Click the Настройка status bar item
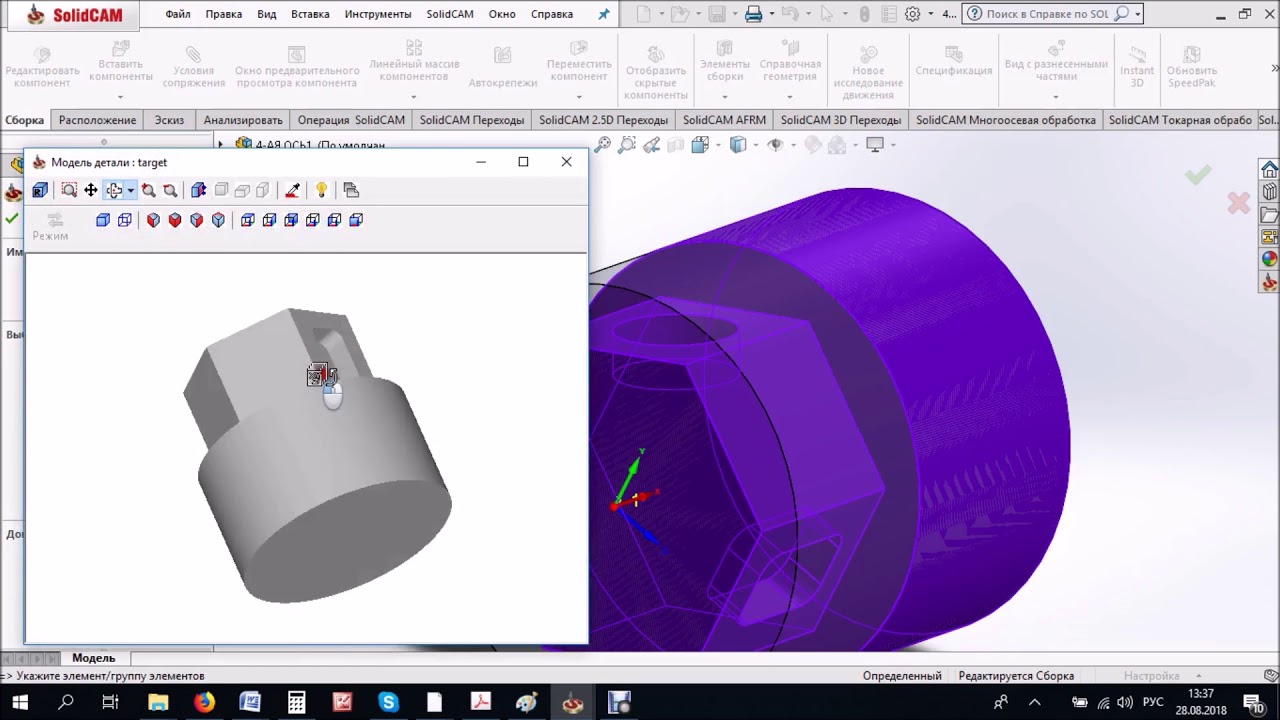The width and height of the screenshot is (1280, 720). coord(1151,676)
